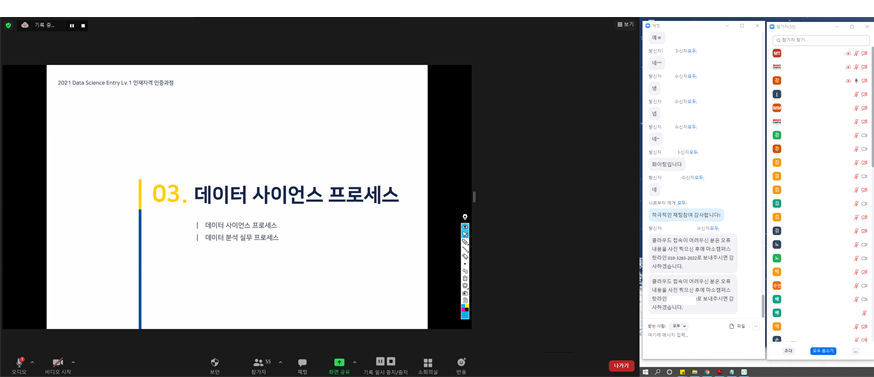Screen dimensions: 874x377
Task: Start video with the camera toggle
Action: click(x=58, y=362)
